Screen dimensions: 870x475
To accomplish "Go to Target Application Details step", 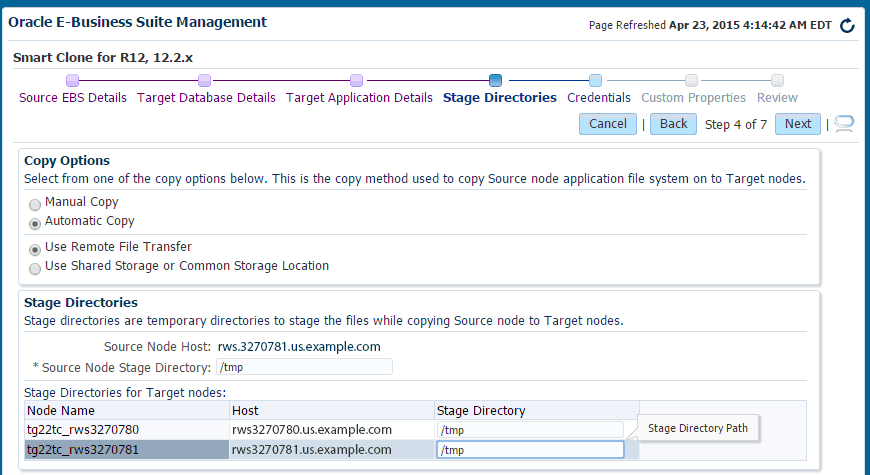I will point(359,98).
